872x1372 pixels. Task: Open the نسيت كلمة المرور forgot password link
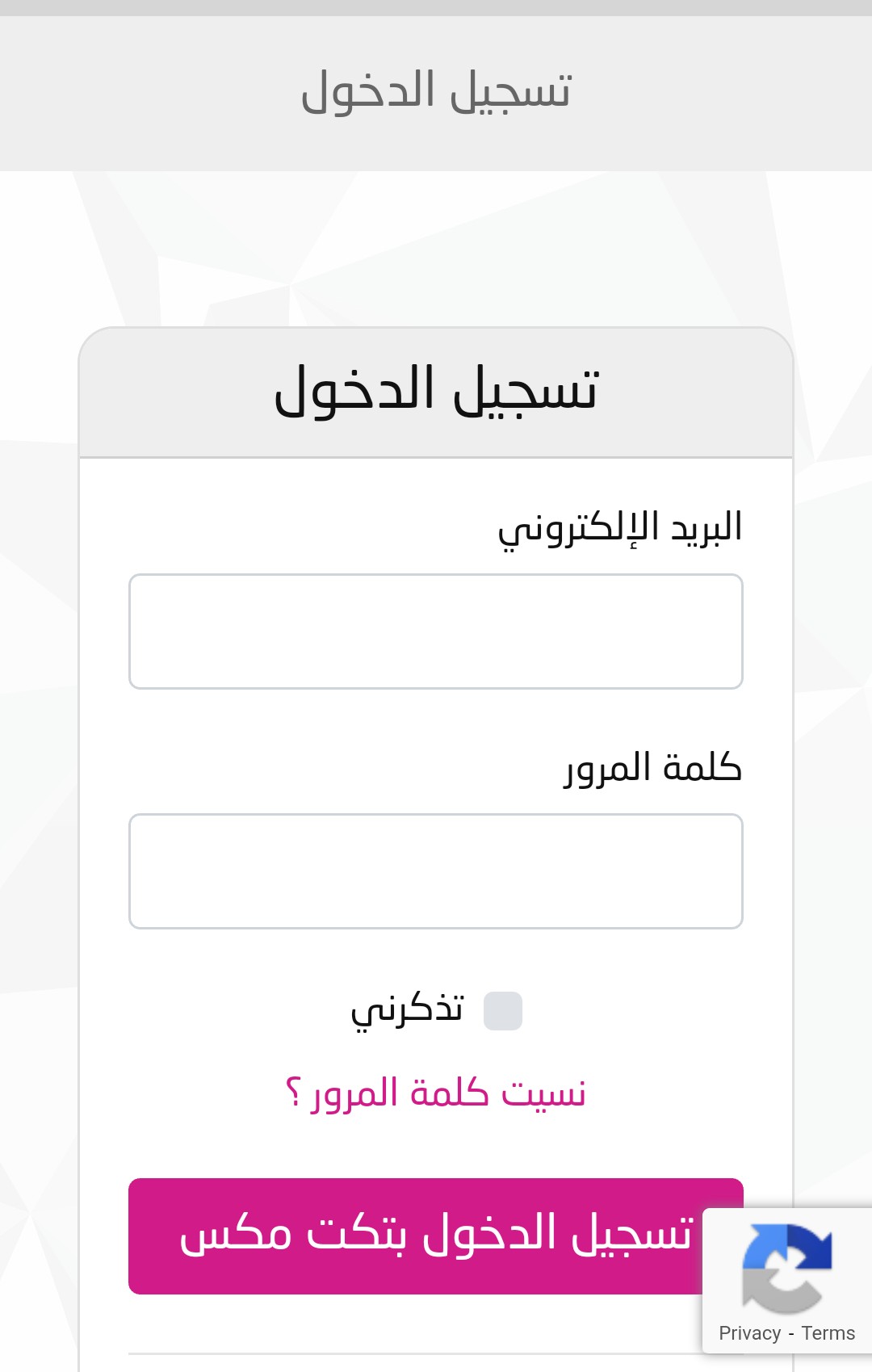coord(436,1093)
